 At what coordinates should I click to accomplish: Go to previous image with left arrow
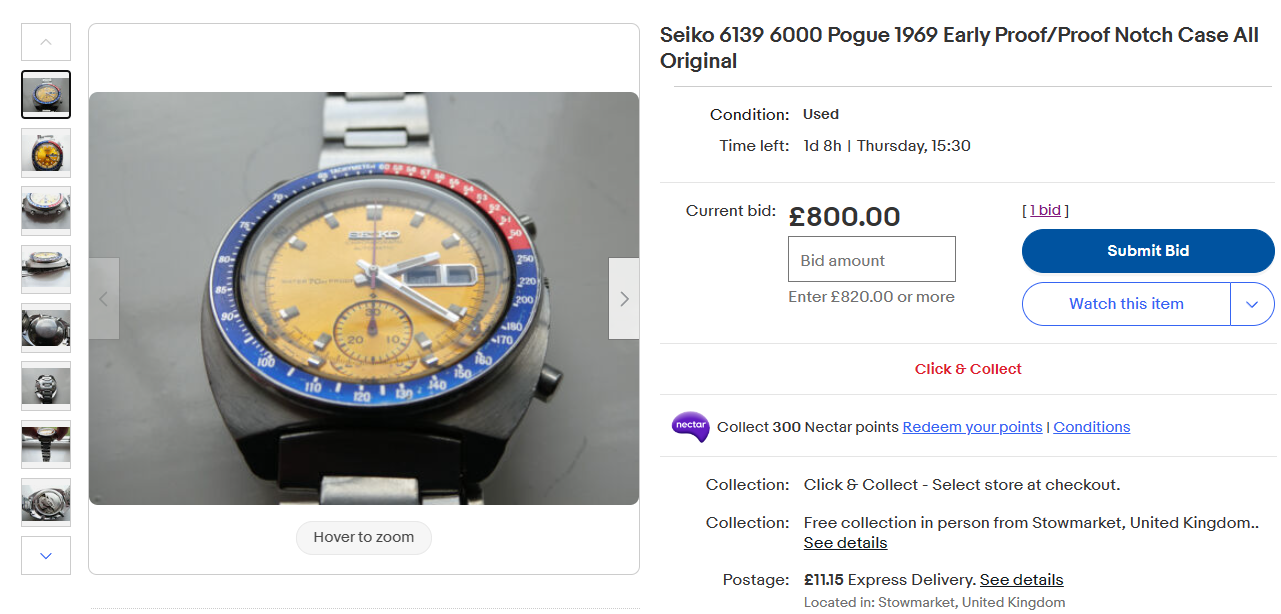point(104,299)
